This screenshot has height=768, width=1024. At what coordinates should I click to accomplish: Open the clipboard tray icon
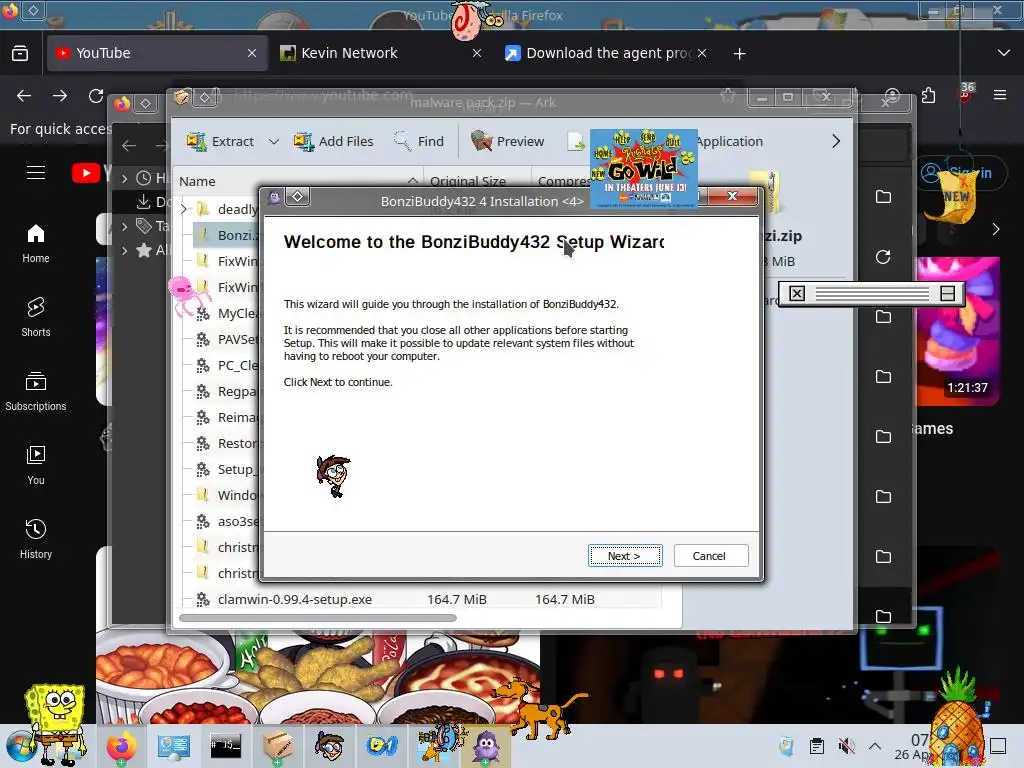coord(816,746)
